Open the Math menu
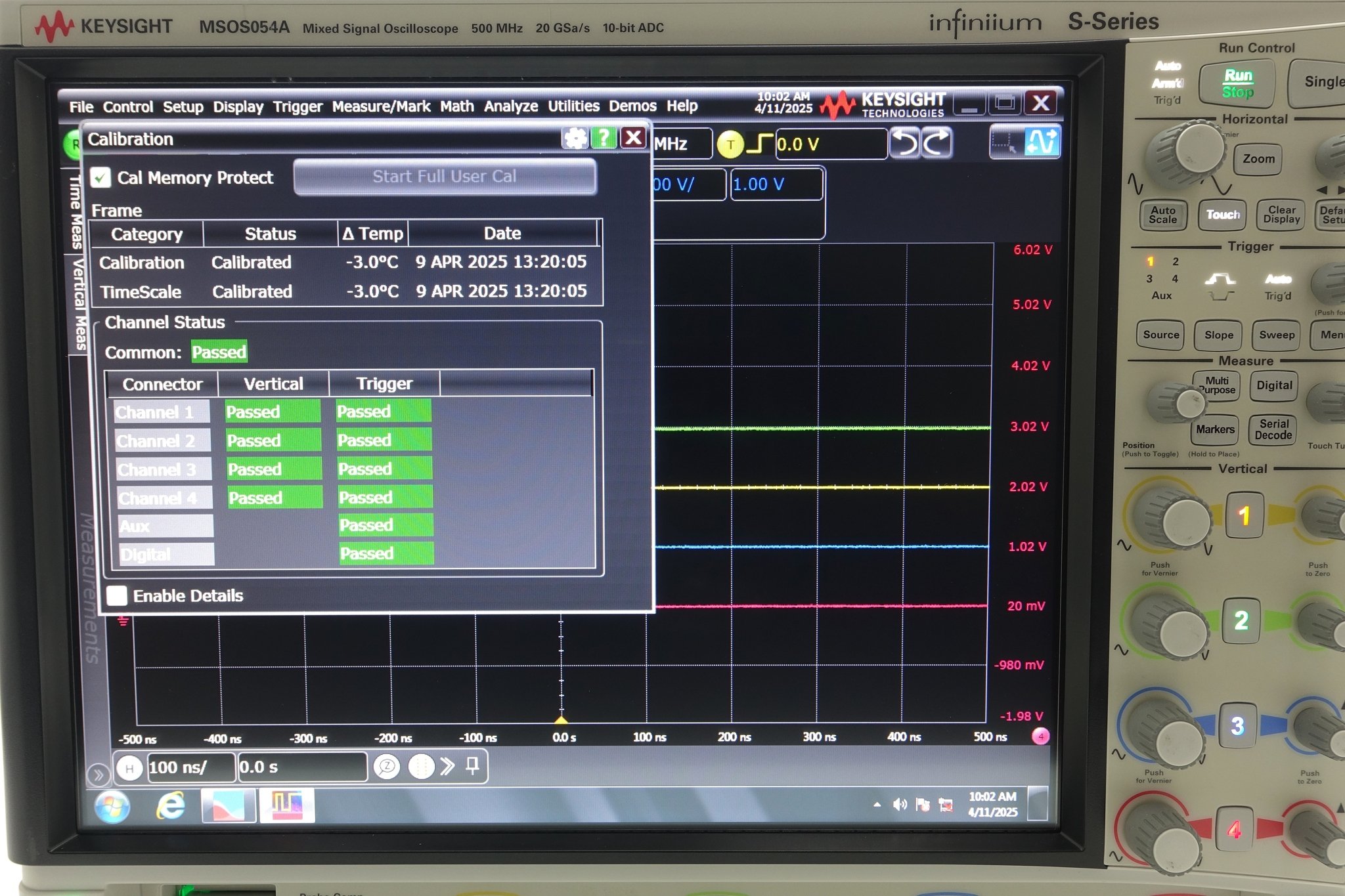 456,106
